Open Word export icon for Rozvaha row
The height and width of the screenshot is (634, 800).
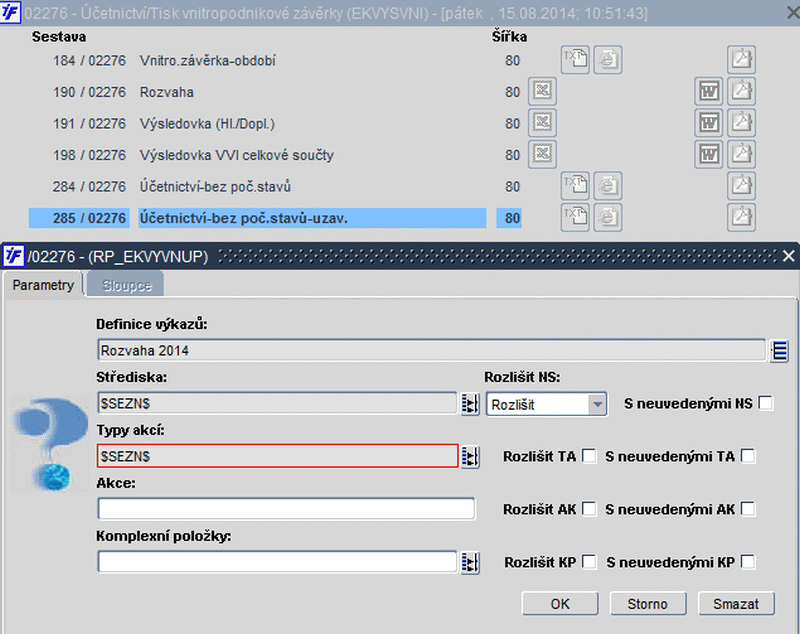click(x=709, y=92)
